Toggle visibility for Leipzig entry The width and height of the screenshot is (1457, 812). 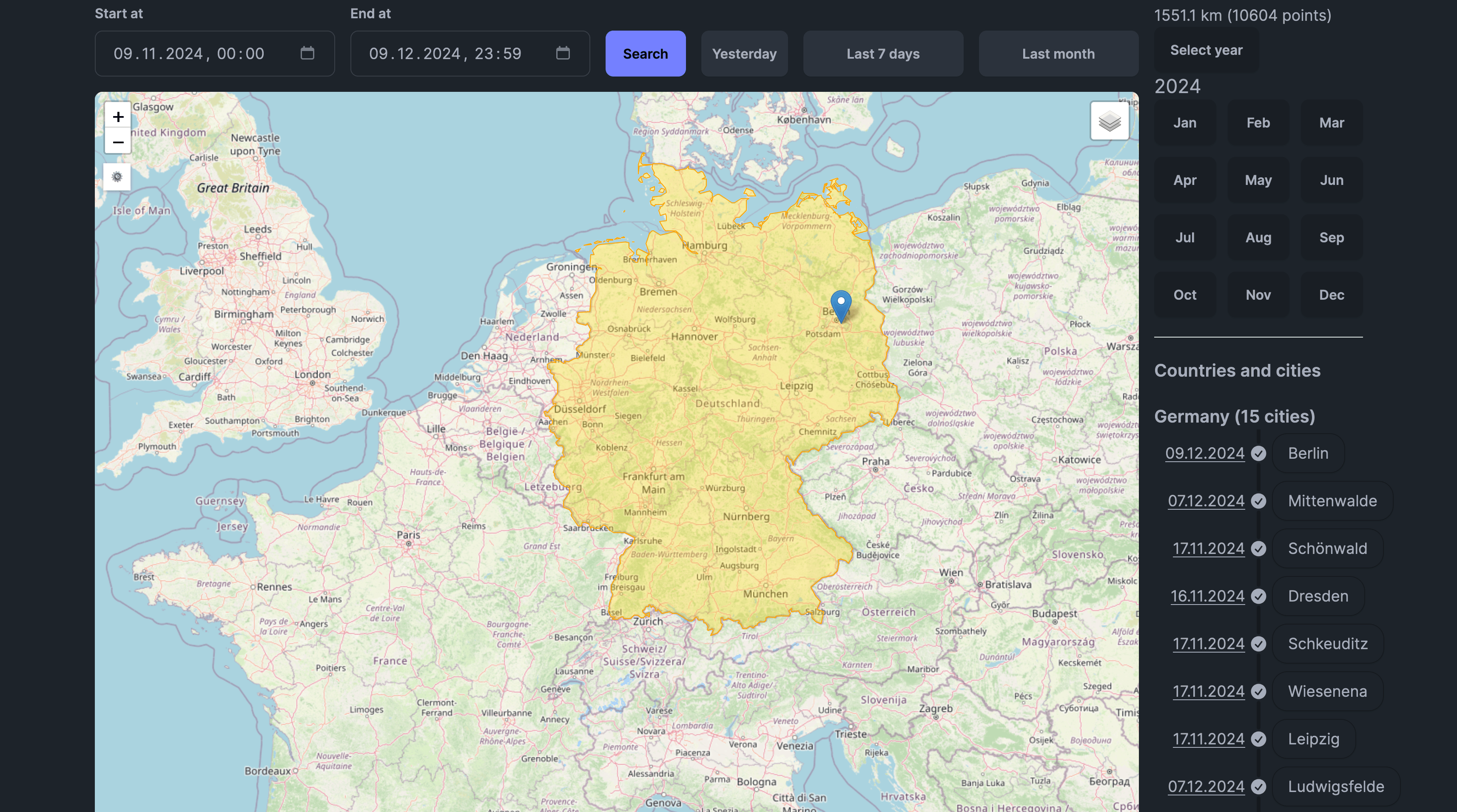pos(1258,739)
